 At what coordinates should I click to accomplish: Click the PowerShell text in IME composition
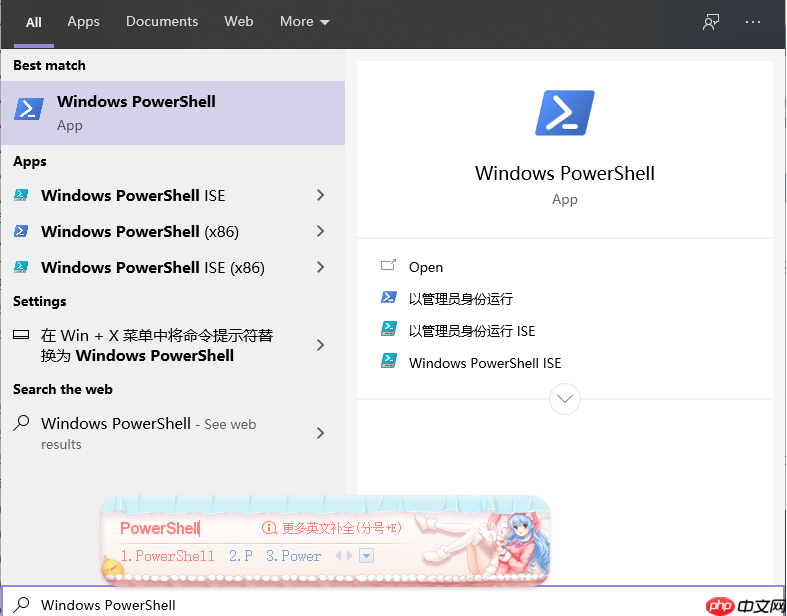160,528
